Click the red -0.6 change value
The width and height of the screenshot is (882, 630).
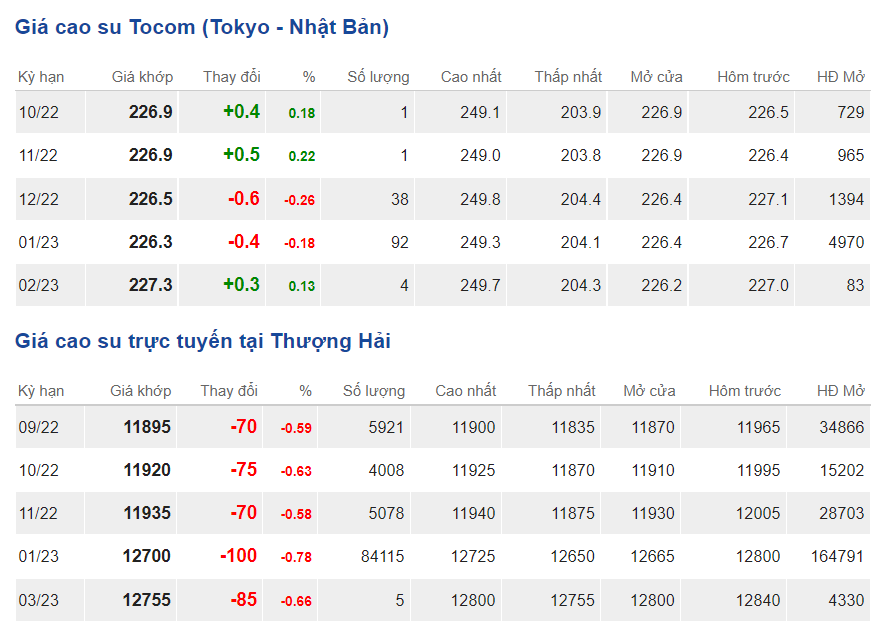(x=243, y=199)
